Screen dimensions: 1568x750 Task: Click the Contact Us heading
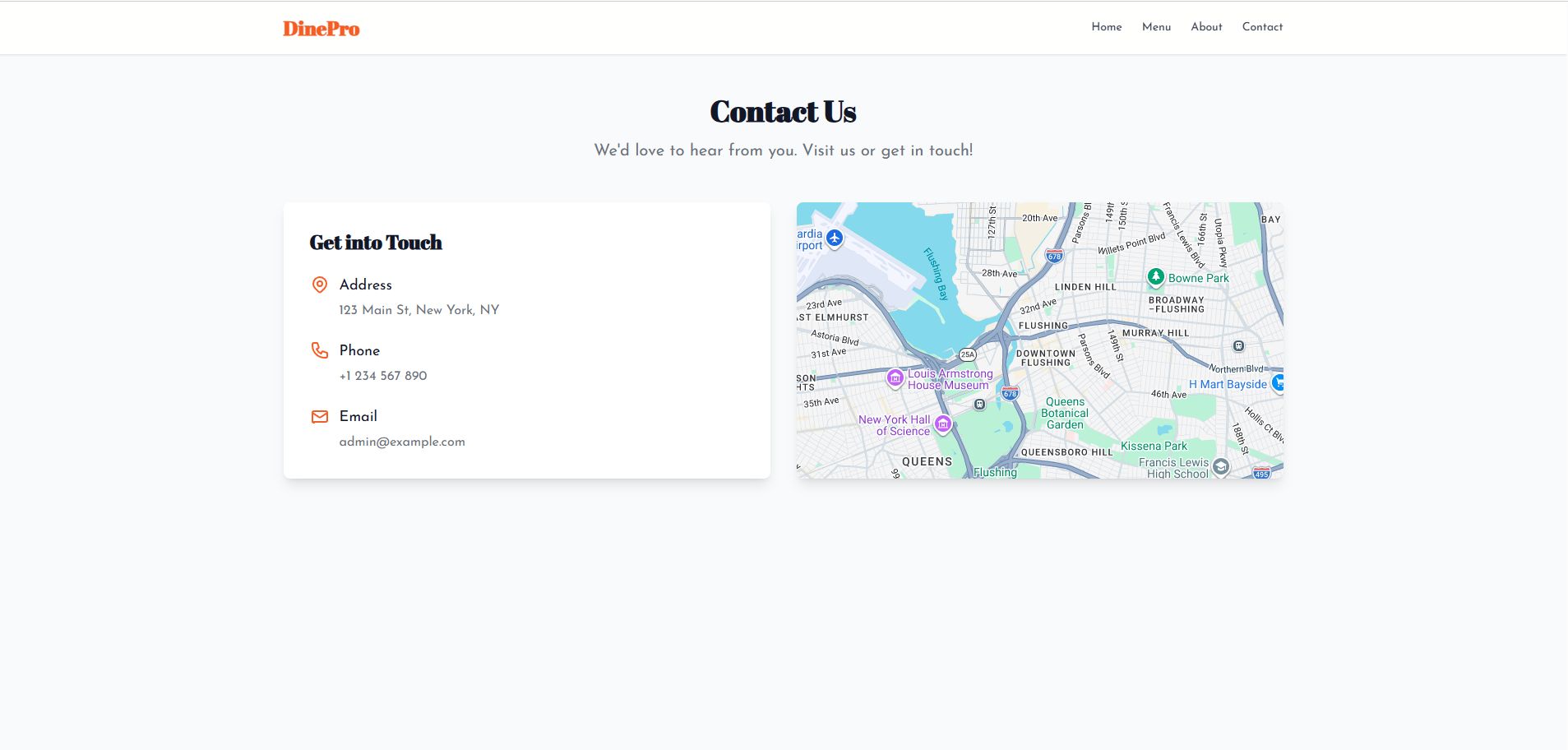(x=784, y=112)
